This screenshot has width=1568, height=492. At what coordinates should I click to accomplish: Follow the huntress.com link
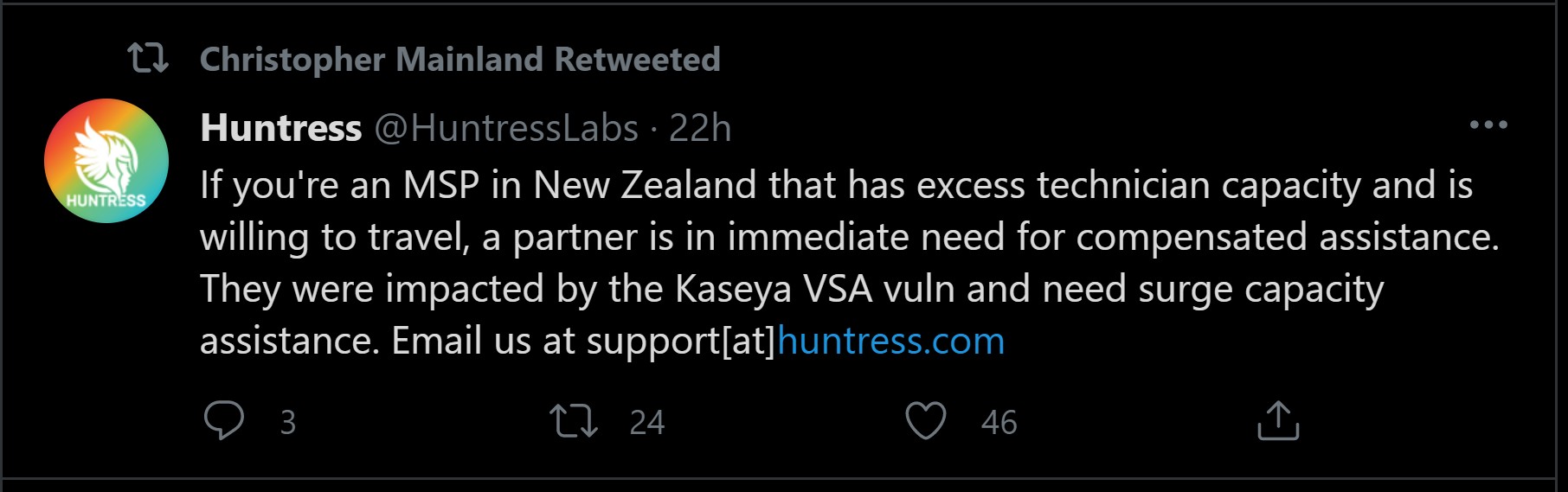pos(891,341)
